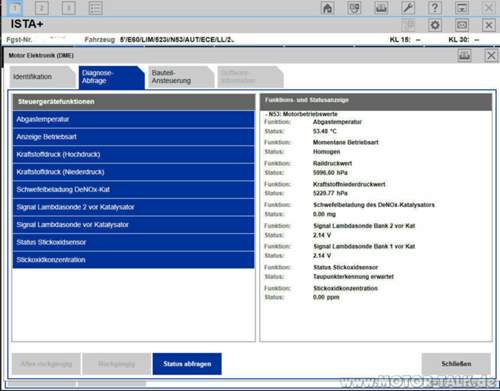Image resolution: width=500 pixels, height=391 pixels.
Task: Click the Schließen button
Action: coord(456,364)
